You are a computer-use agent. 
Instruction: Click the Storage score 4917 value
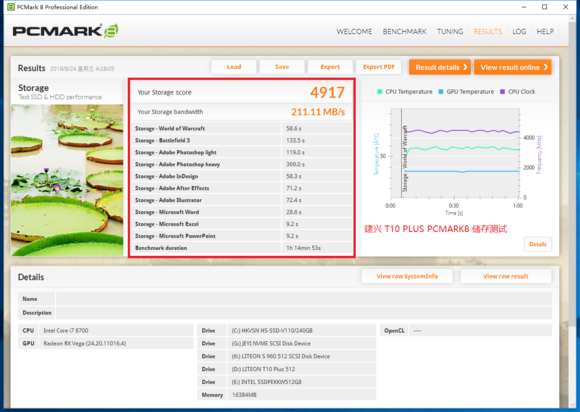pyautogui.click(x=327, y=92)
